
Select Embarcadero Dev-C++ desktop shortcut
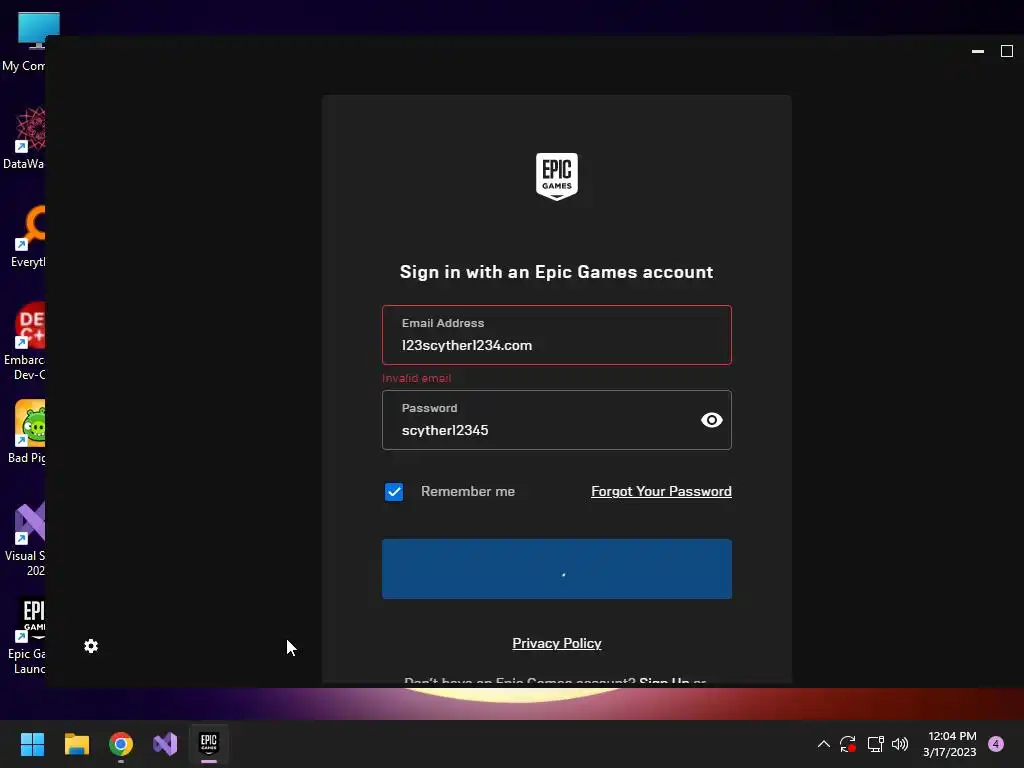pos(24,342)
